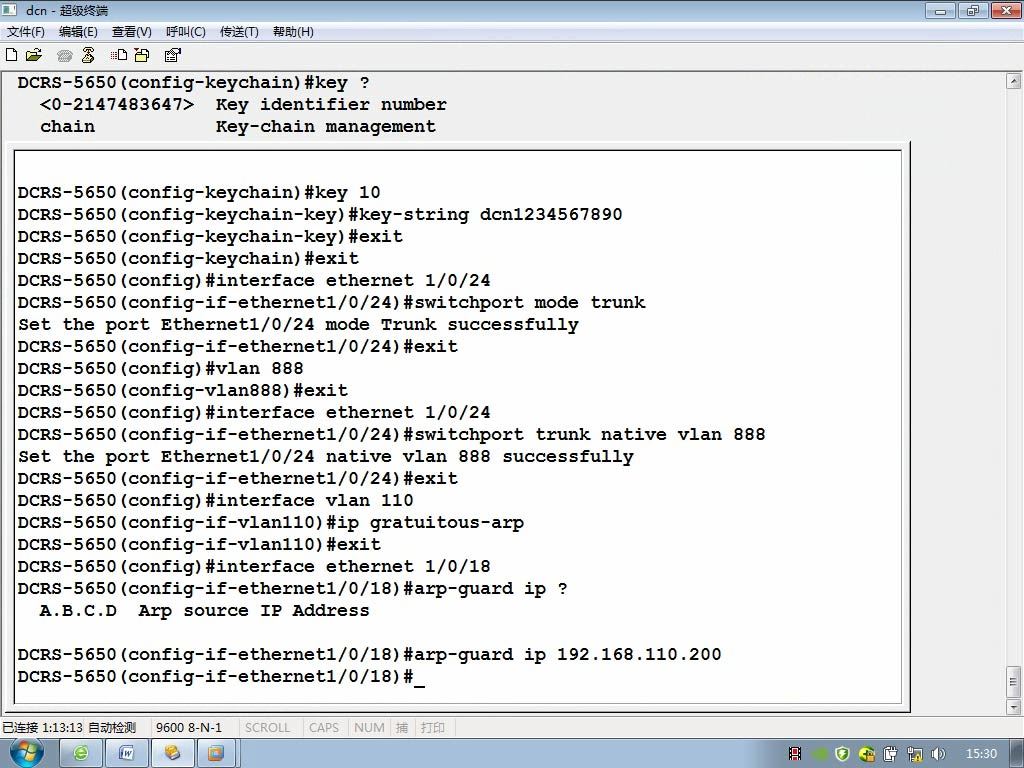Click the volume speaker tray icon
The image size is (1024, 768).
tap(938, 754)
